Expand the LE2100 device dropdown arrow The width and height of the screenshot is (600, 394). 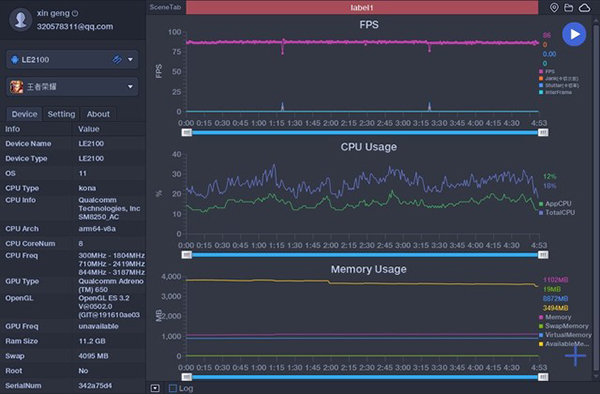[x=130, y=59]
